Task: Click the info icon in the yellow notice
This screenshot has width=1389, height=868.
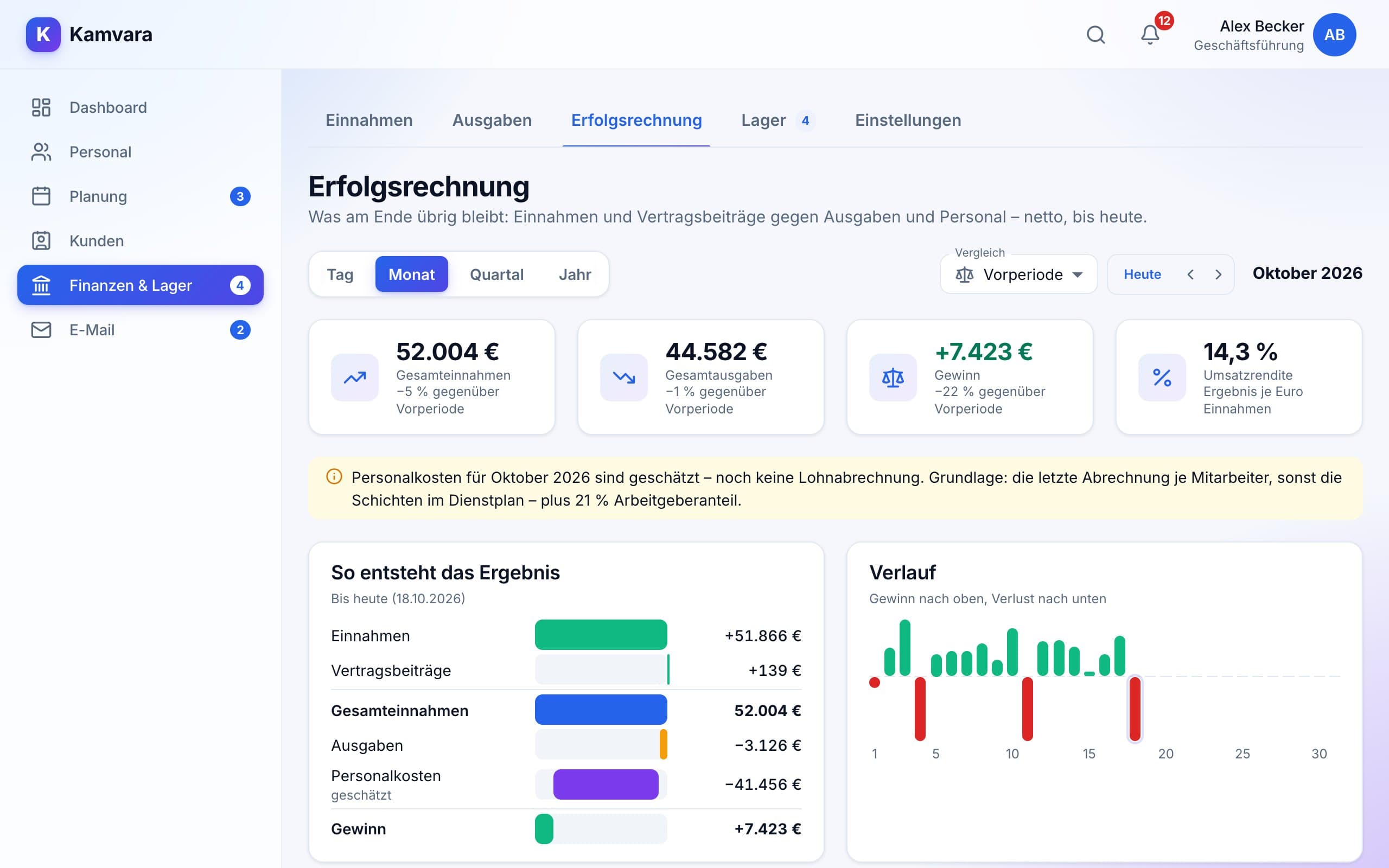Action: pyautogui.click(x=334, y=476)
